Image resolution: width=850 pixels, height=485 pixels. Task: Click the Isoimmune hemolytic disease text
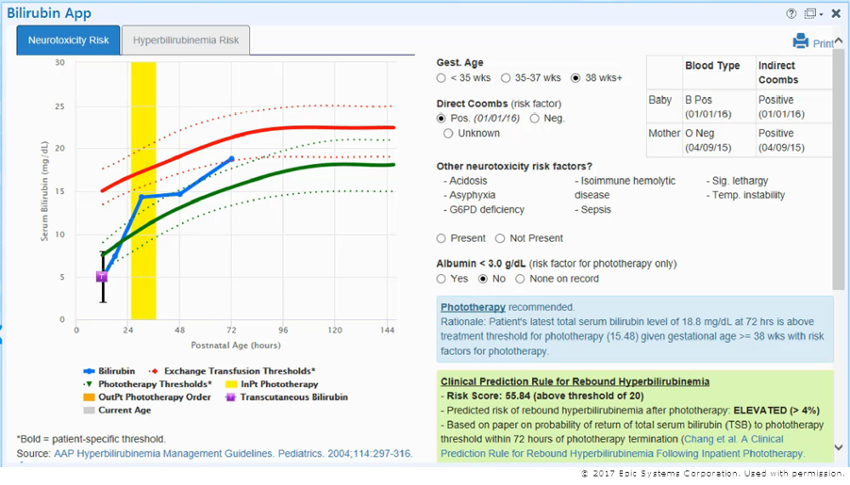pyautogui.click(x=625, y=188)
